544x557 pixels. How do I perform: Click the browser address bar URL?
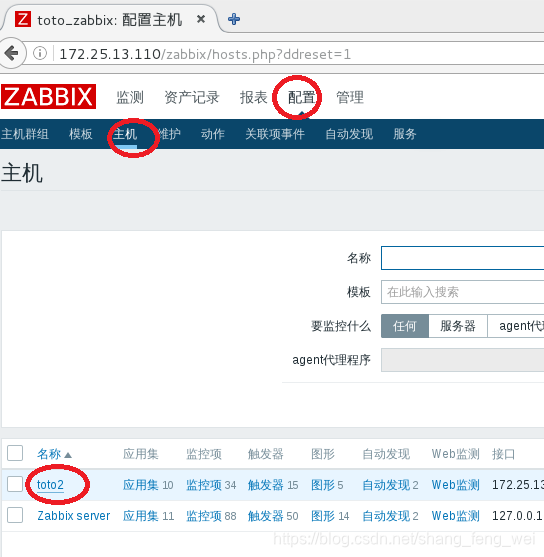205,54
